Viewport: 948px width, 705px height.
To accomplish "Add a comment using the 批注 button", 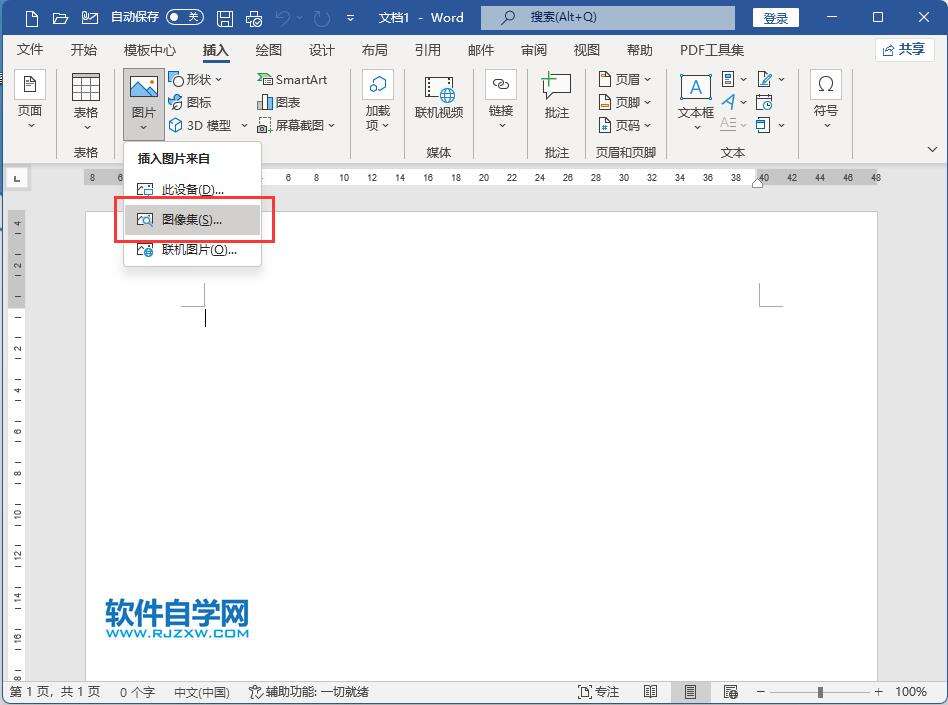I will click(x=556, y=98).
